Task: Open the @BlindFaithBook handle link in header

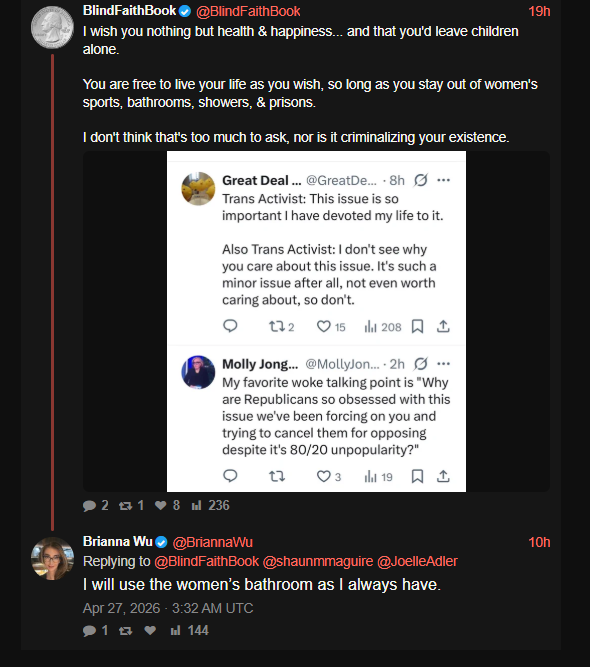Action: pos(248,11)
